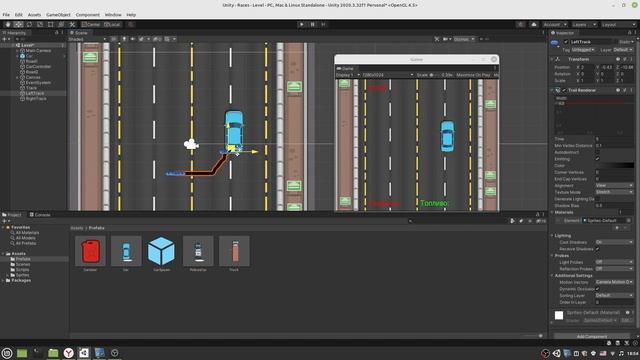The width and height of the screenshot is (640, 360).
Task: Open the Window menu
Action: 113,15
